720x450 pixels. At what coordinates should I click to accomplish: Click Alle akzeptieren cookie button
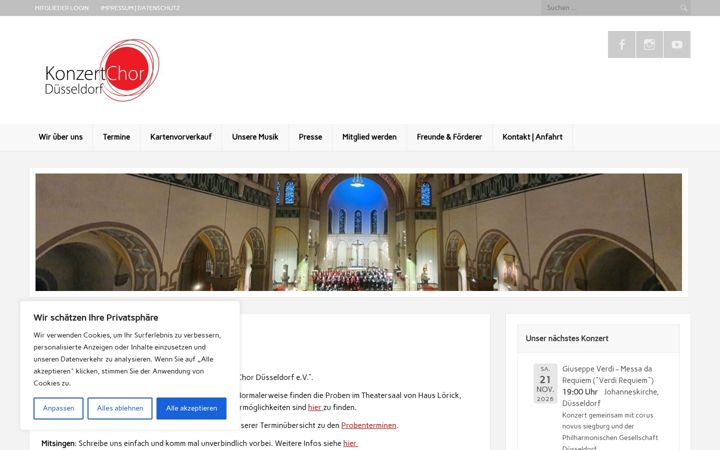point(191,408)
